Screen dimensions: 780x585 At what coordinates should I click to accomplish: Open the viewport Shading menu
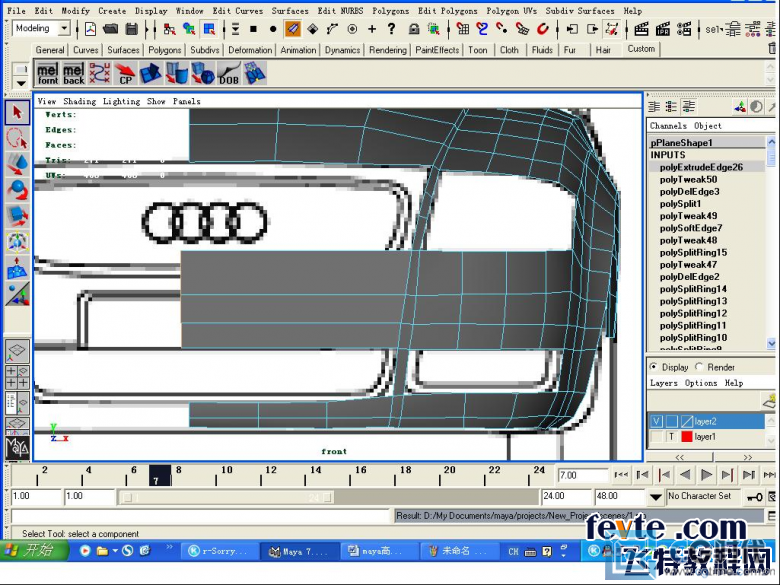coord(80,101)
